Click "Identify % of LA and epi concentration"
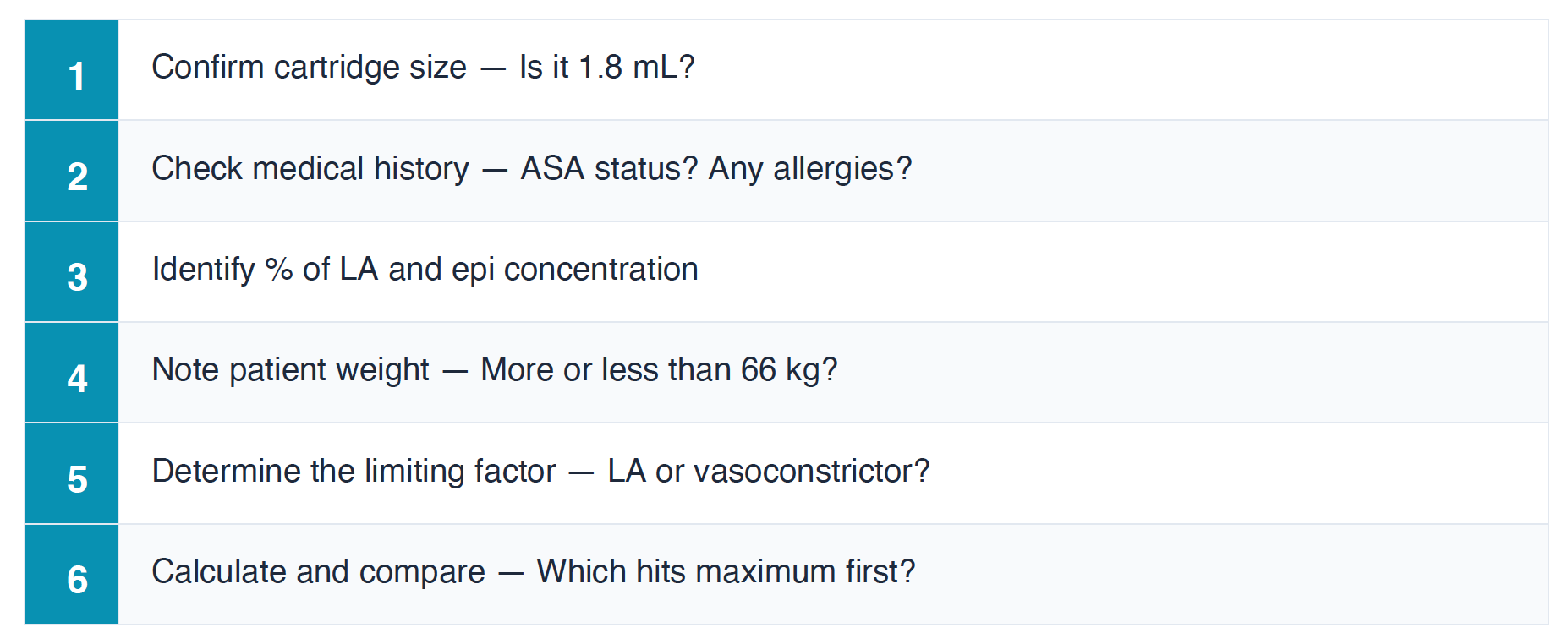Image resolution: width=1568 pixels, height=644 pixels. coord(425,270)
